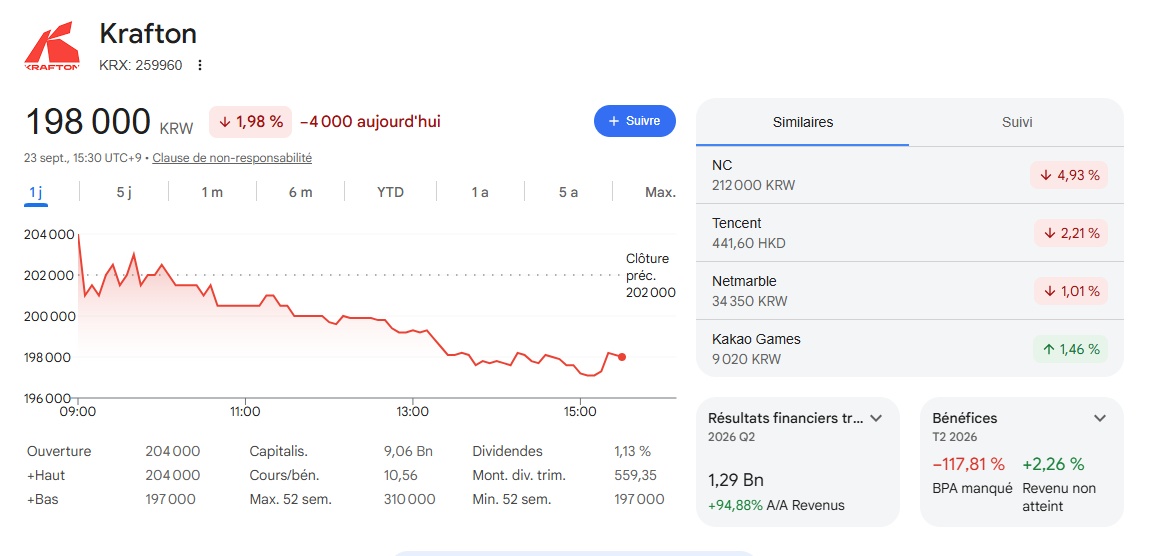Expand the Bénéfices card chevron
Image resolution: width=1165 pixels, height=556 pixels.
[1100, 418]
